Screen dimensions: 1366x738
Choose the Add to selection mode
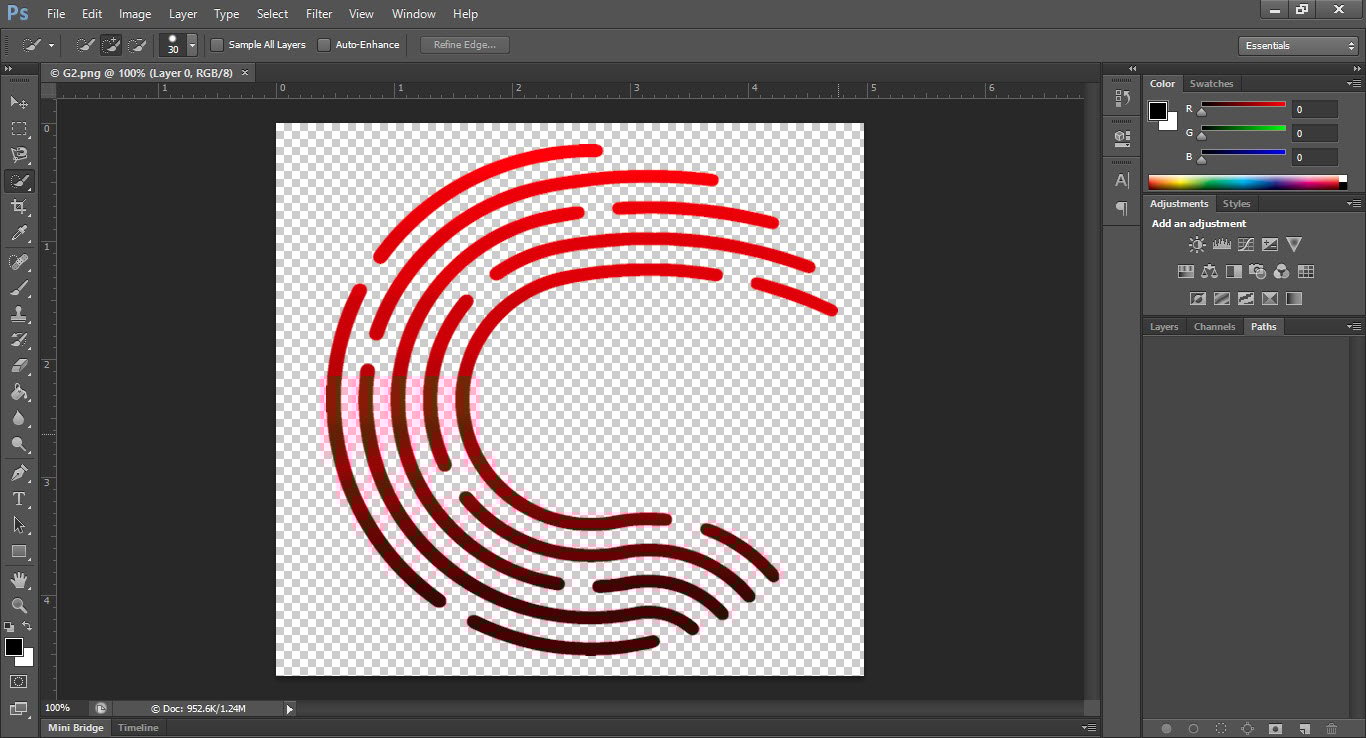point(112,45)
